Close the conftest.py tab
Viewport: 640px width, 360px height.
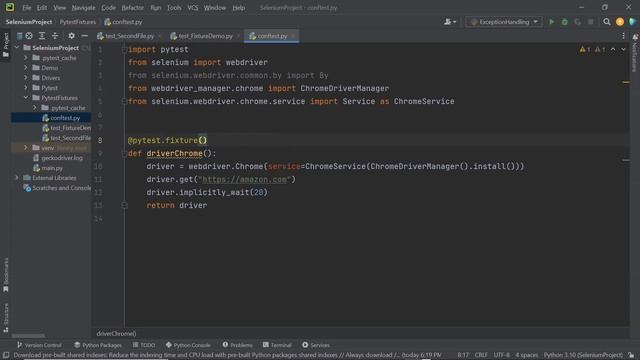coord(293,36)
